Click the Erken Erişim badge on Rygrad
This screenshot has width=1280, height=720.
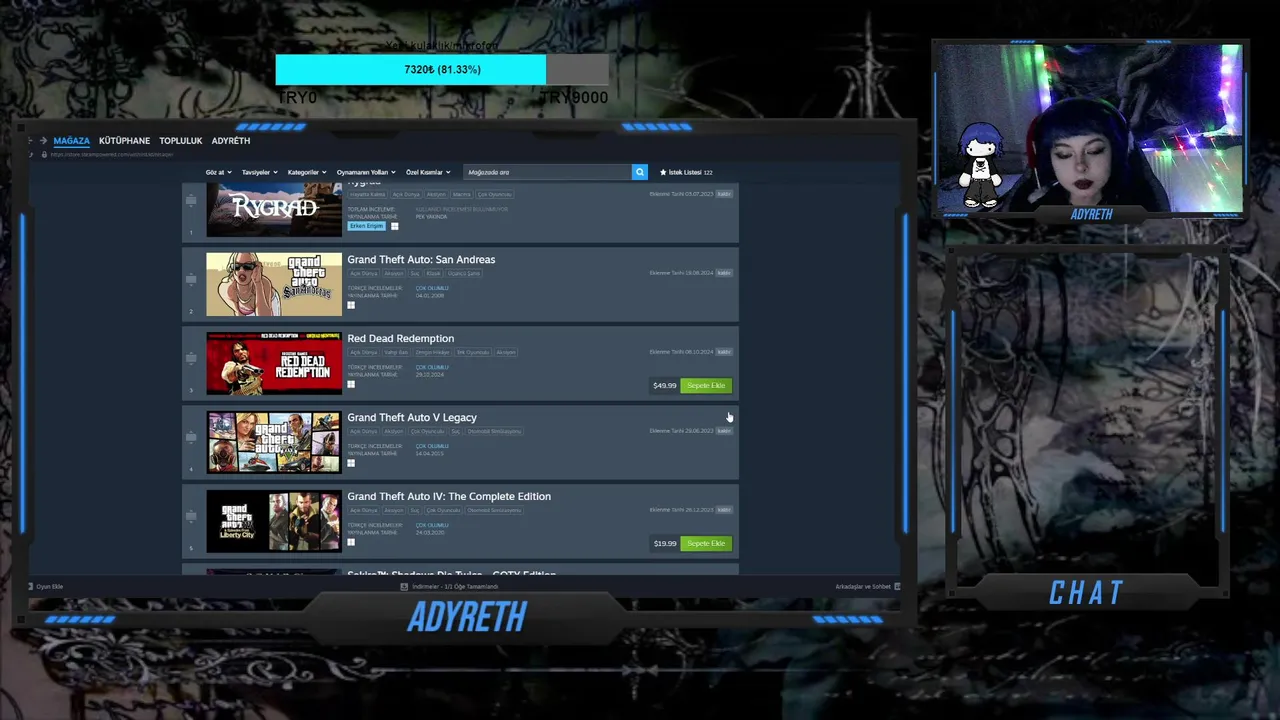click(366, 226)
